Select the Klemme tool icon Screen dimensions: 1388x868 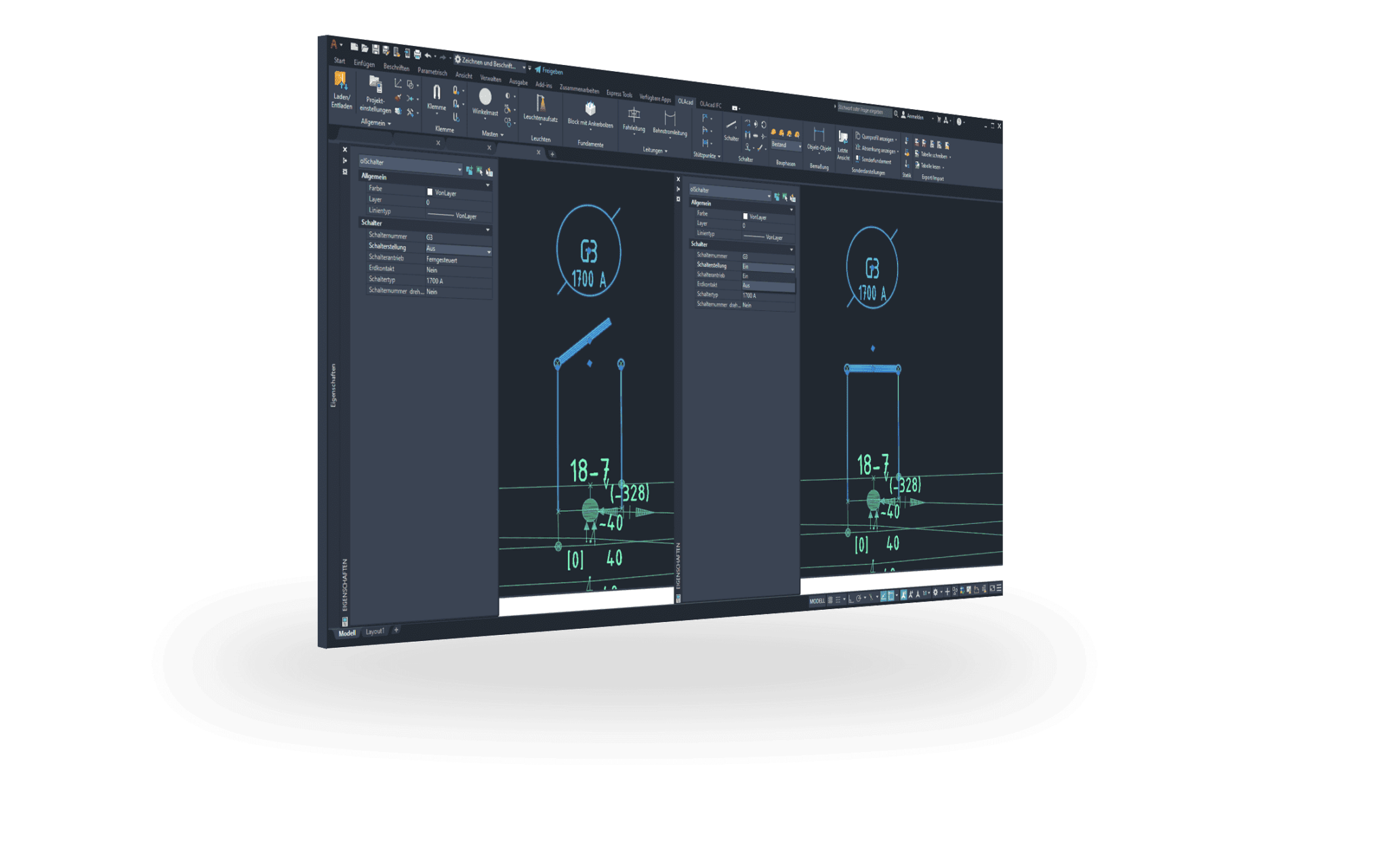436,93
